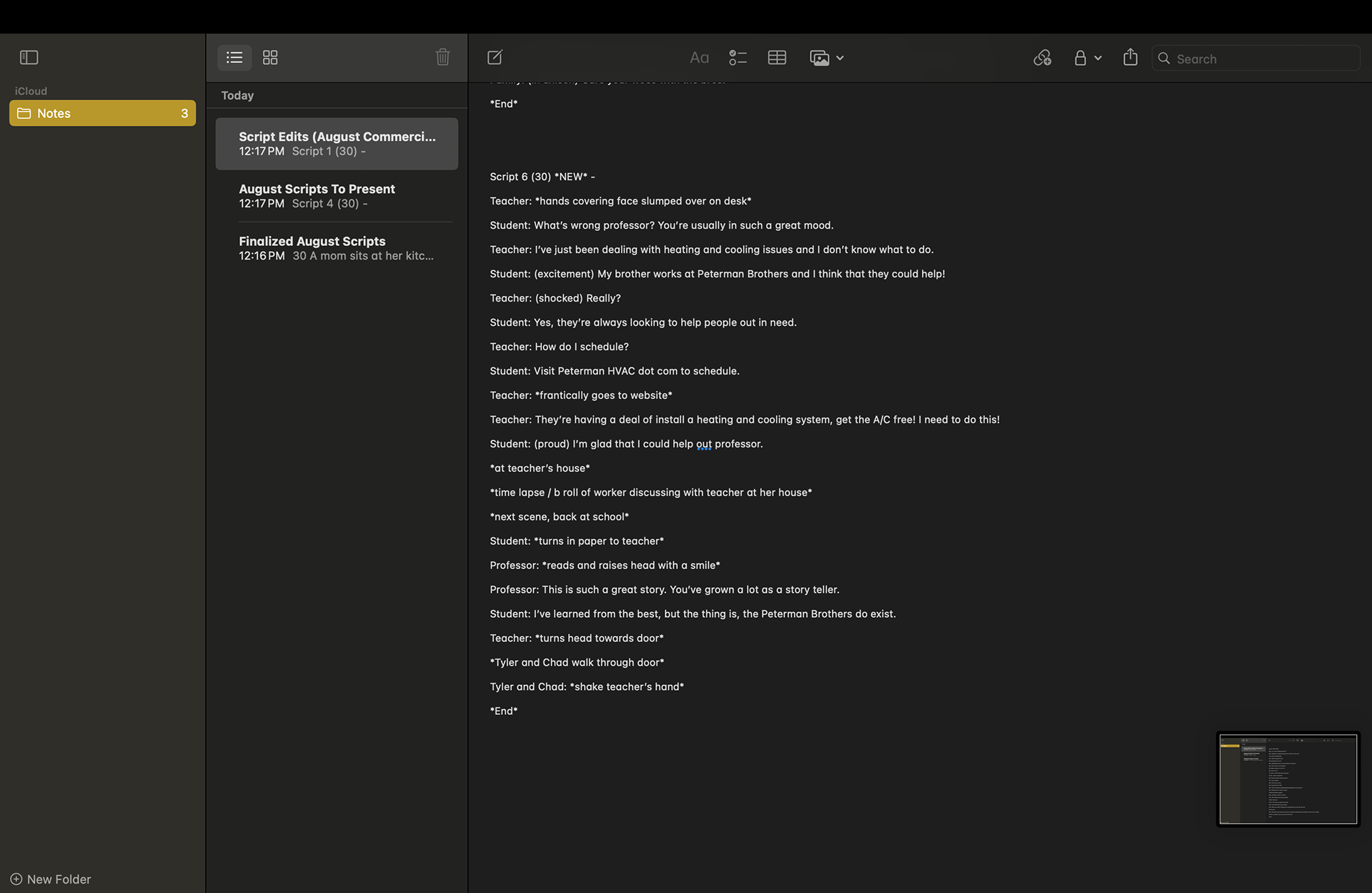Click the iCloud section header
The height and width of the screenshot is (893, 1372).
(x=31, y=91)
